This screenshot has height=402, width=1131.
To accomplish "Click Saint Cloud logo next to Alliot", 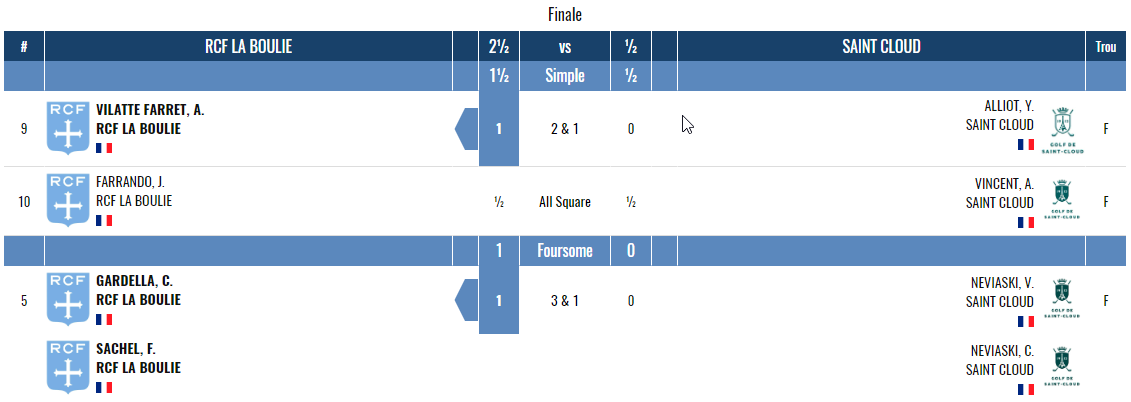I will [x=1062, y=129].
